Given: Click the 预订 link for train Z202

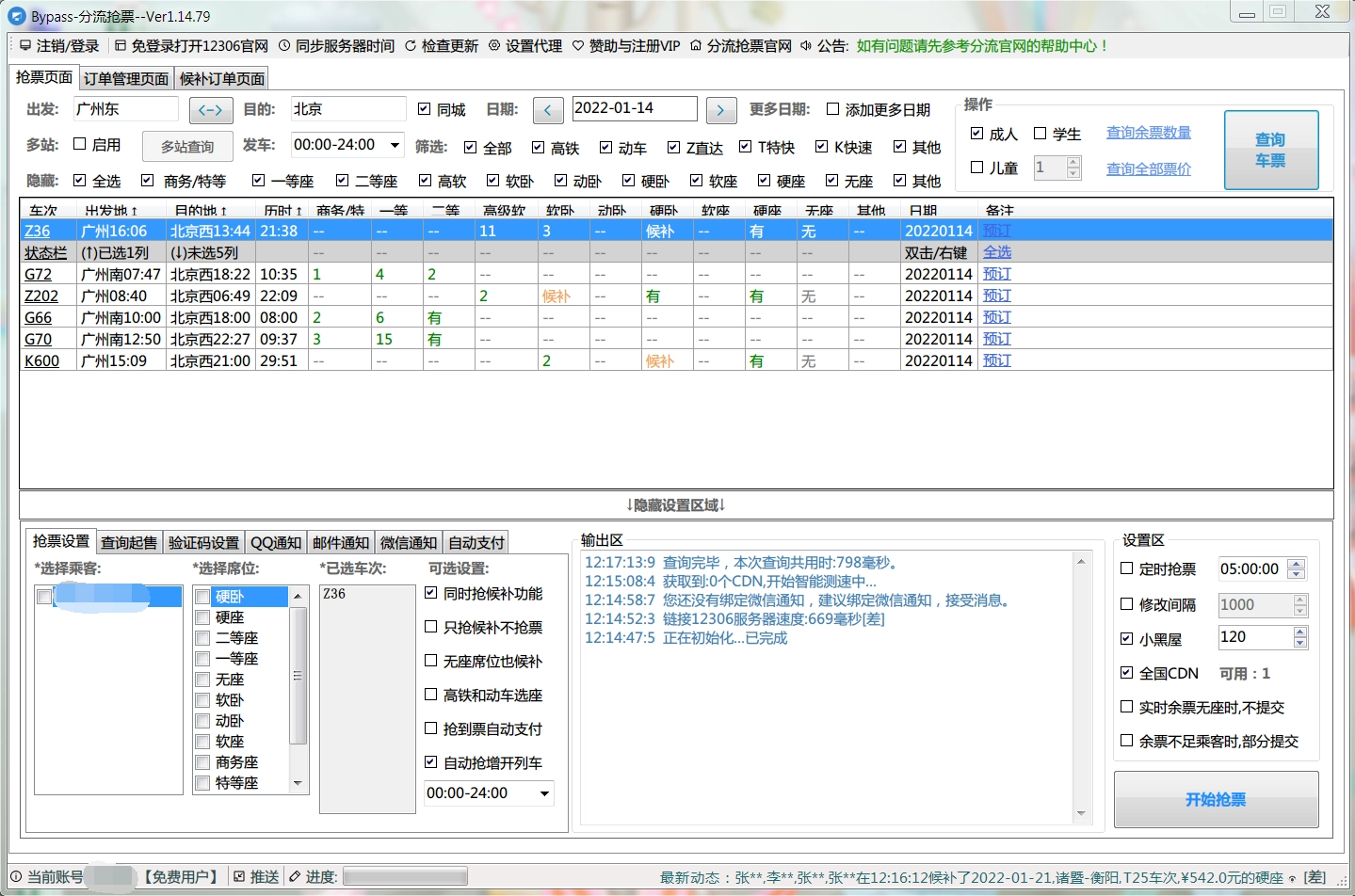Looking at the screenshot, I should coord(996,295).
